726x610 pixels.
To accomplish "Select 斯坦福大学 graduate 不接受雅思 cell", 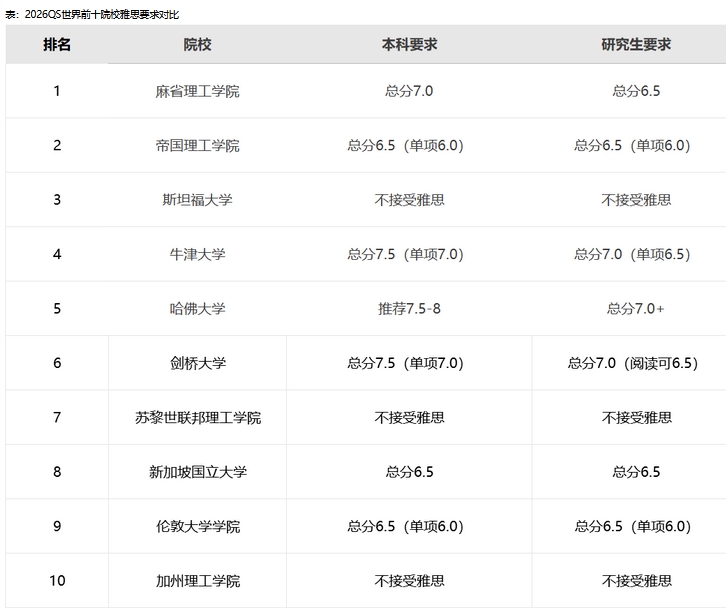I will click(x=636, y=200).
